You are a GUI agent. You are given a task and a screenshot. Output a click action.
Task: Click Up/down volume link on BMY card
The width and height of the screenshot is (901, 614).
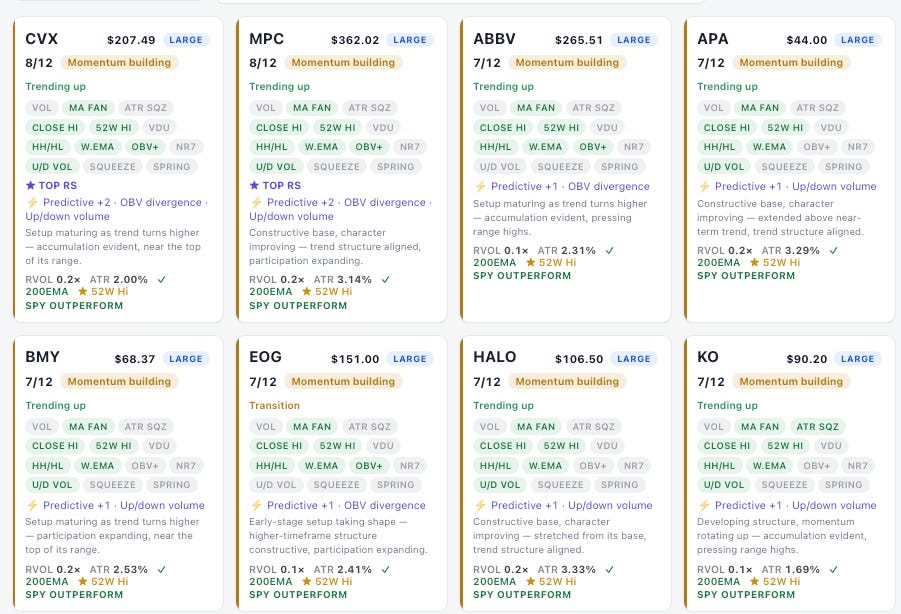coord(162,505)
